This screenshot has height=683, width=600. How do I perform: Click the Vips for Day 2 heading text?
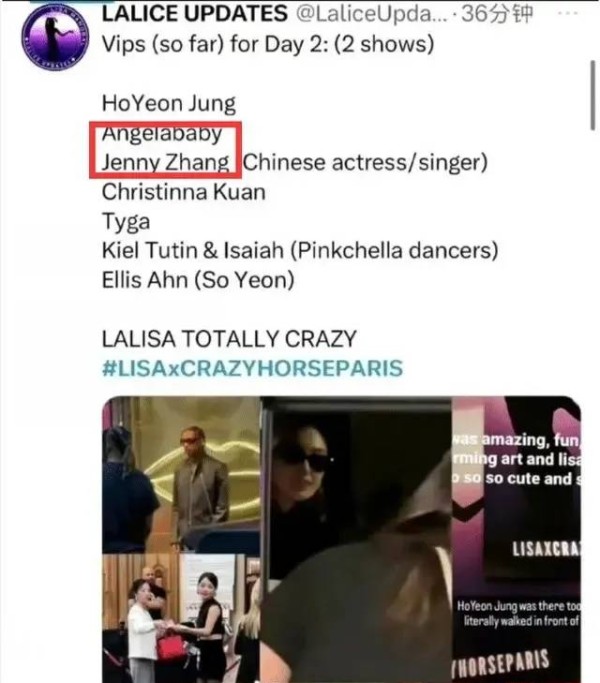point(268,44)
